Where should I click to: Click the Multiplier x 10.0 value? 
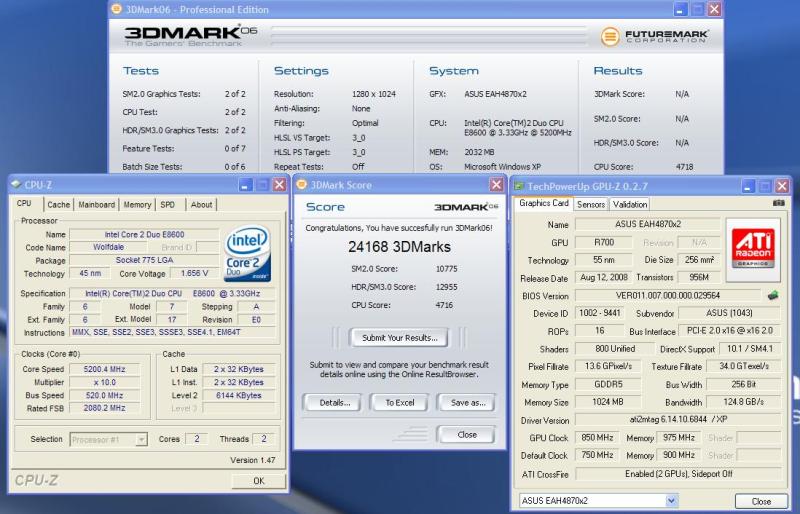(x=105, y=382)
